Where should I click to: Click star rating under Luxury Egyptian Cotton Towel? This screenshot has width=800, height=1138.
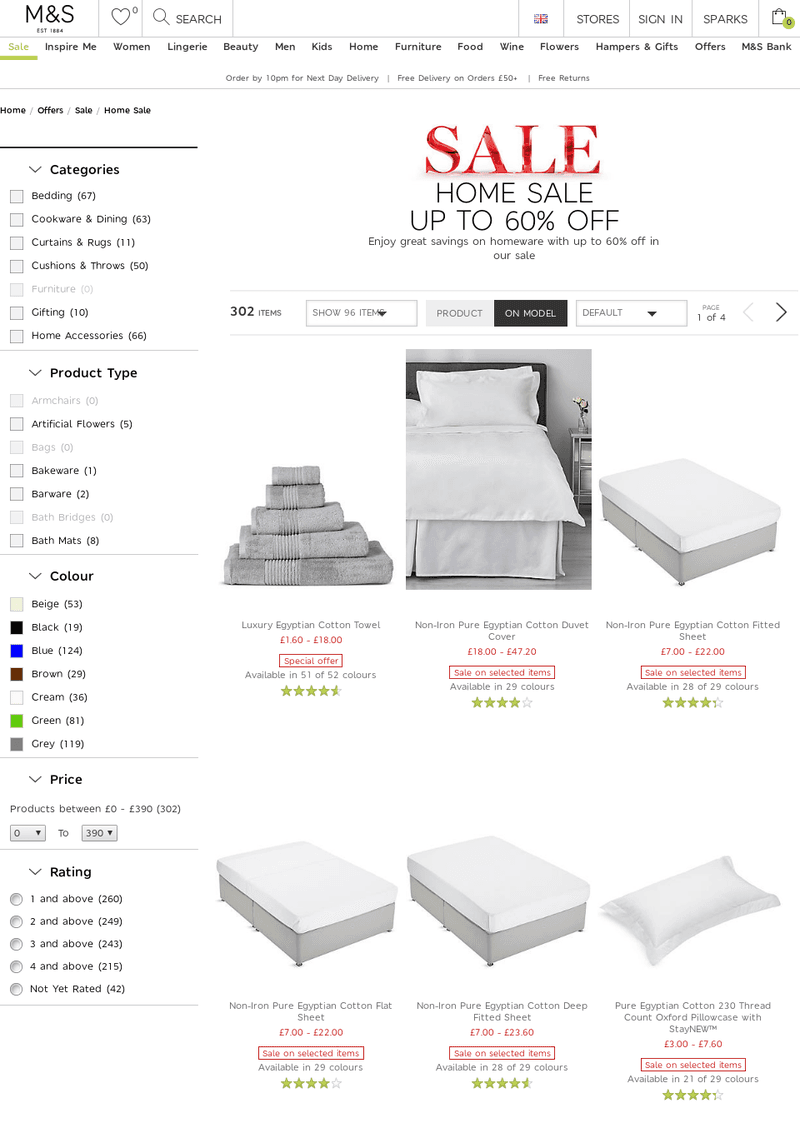click(311, 691)
